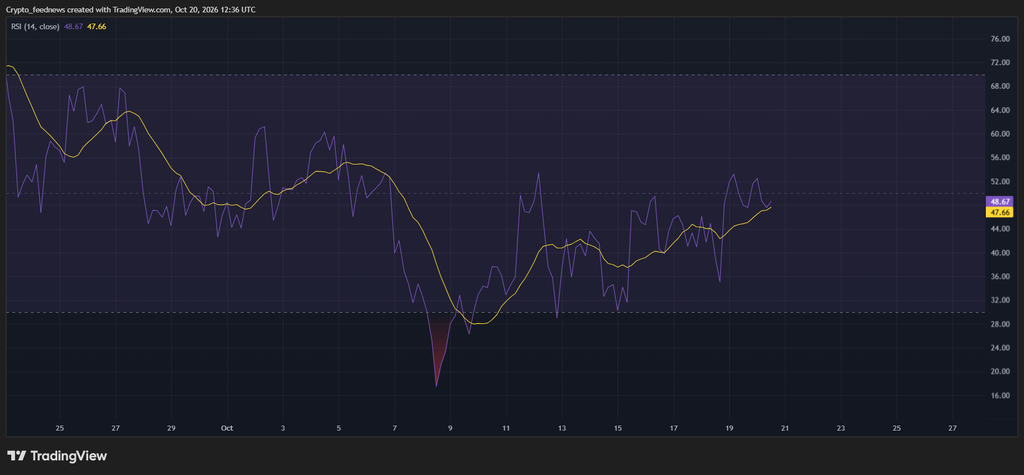Click the Crypto_feednews TradingView.com header text

tap(130, 9)
